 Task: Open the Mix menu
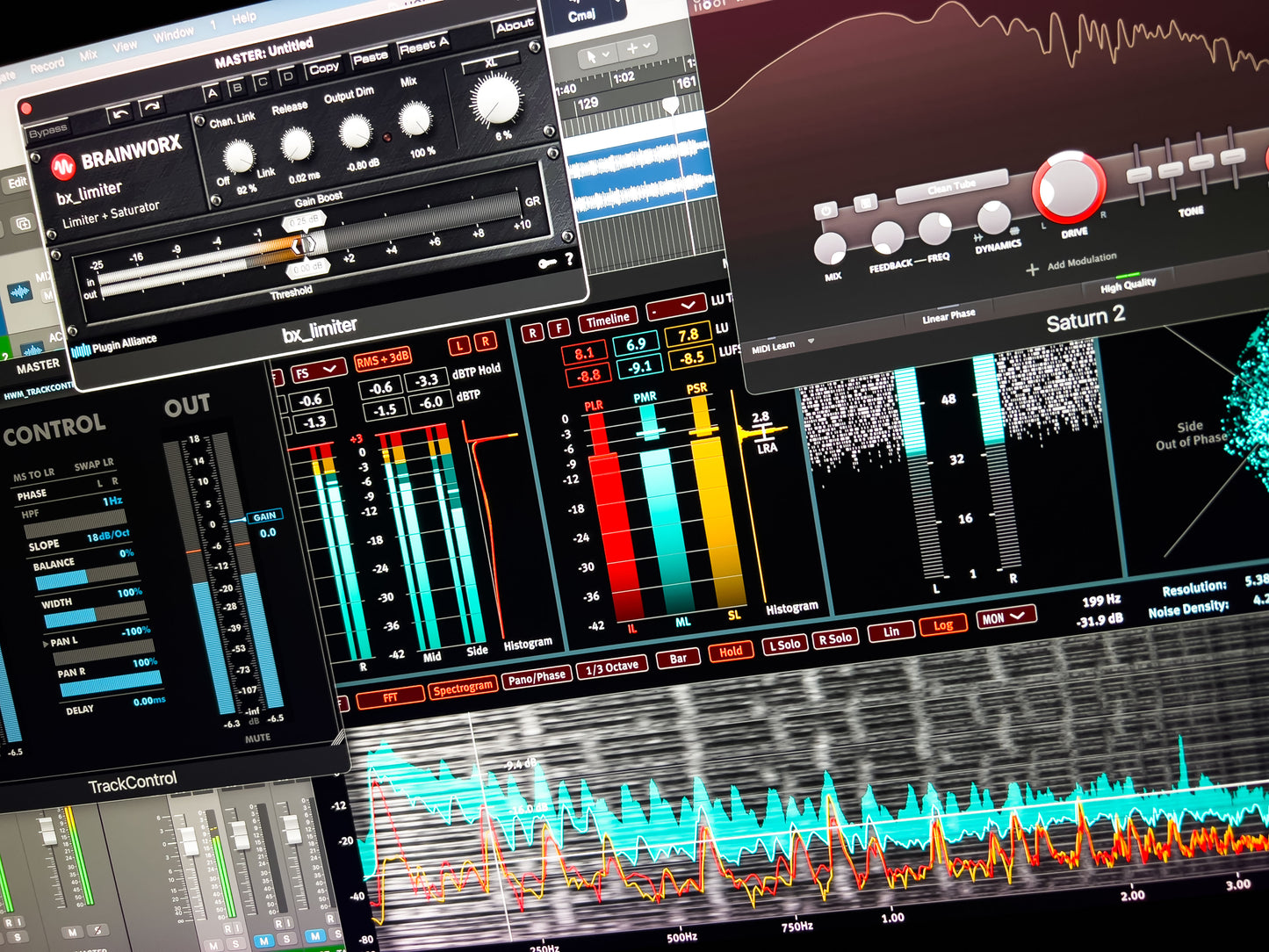(89, 54)
